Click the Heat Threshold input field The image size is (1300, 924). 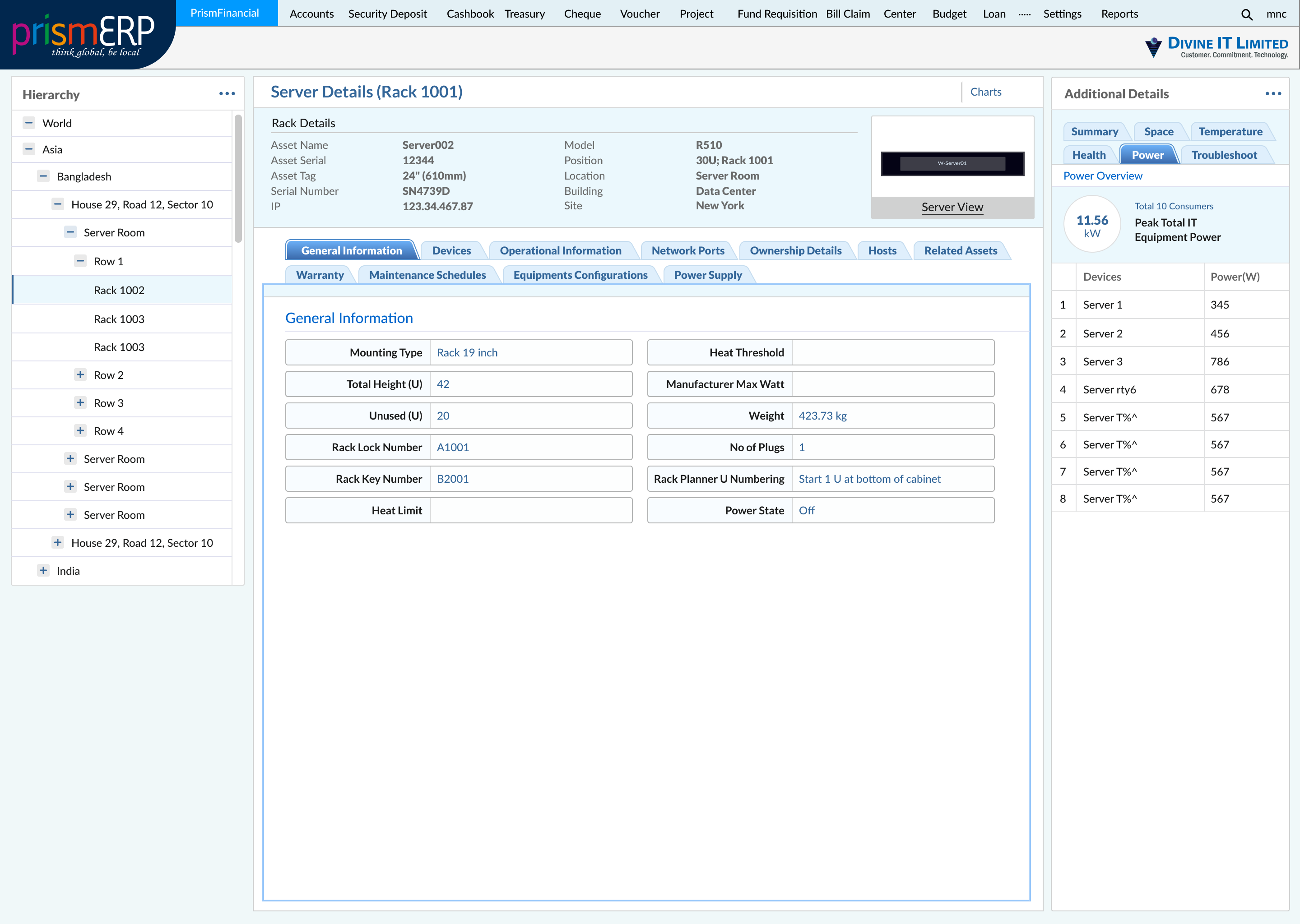click(892, 352)
